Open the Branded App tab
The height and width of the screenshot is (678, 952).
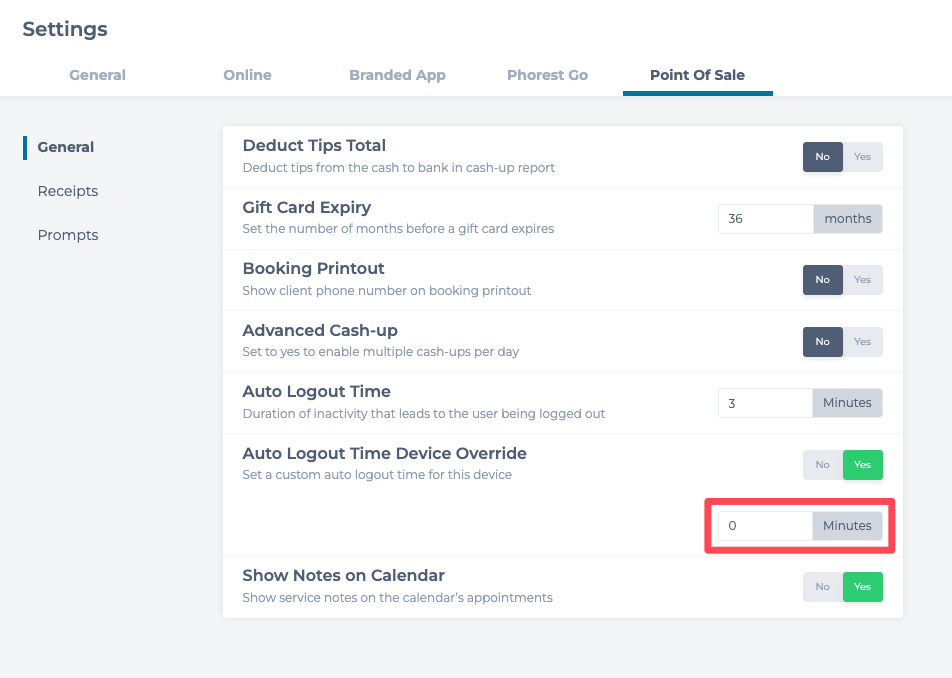coord(397,75)
